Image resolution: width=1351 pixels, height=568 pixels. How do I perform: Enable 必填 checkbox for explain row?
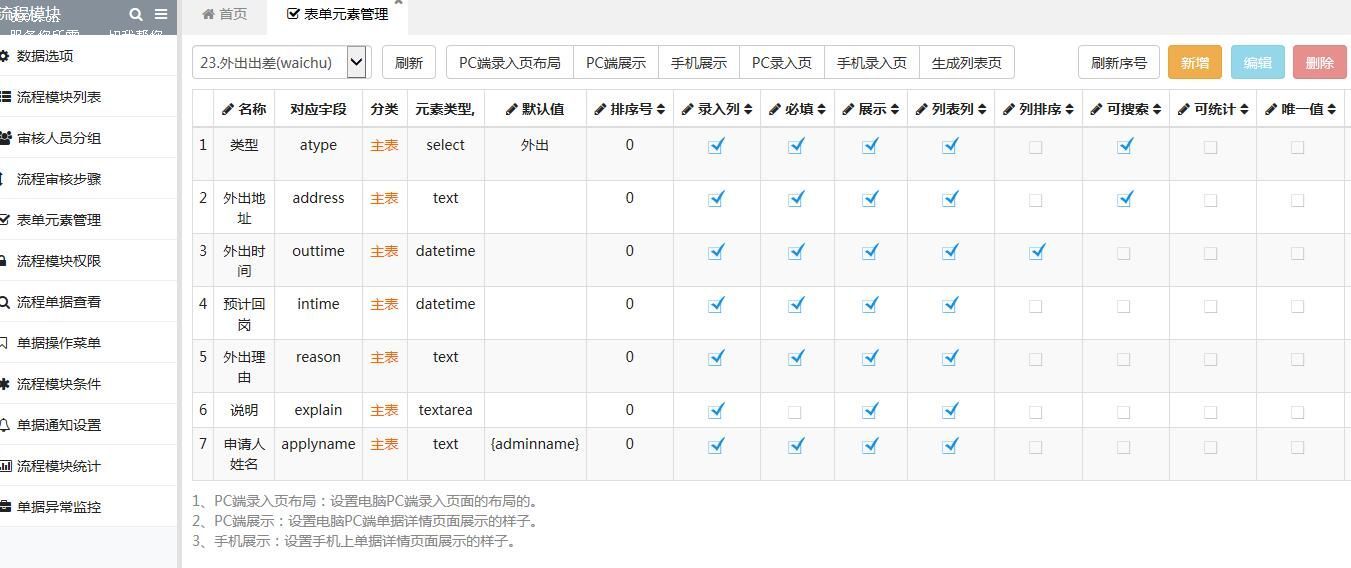[x=795, y=411]
